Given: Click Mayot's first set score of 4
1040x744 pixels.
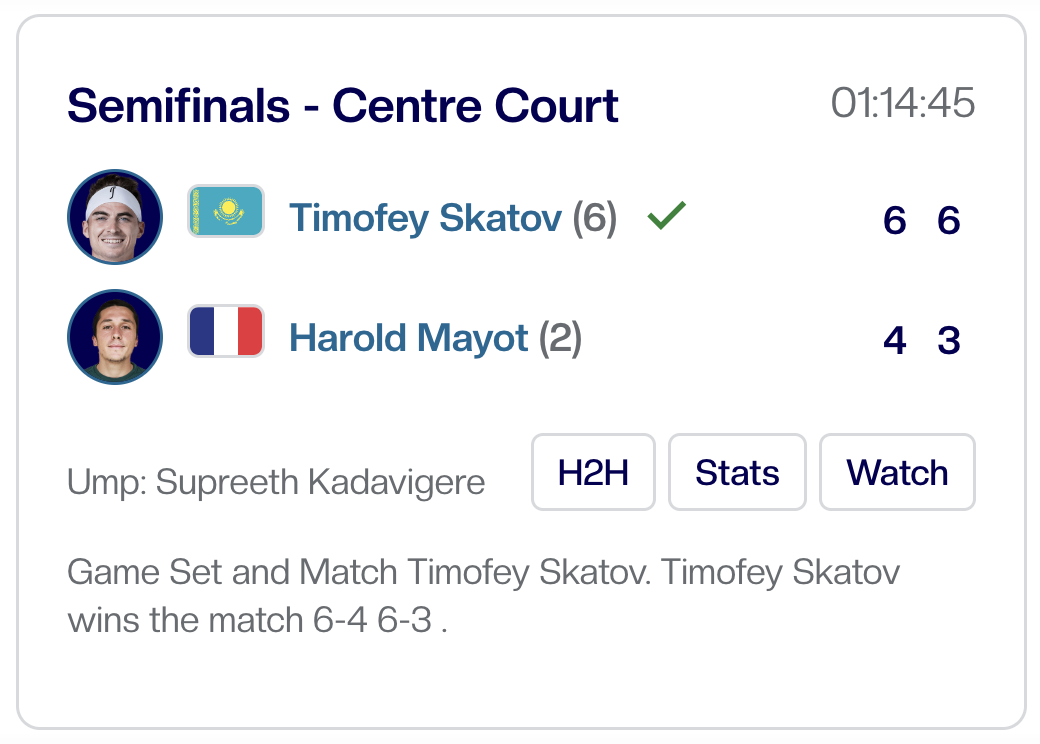Looking at the screenshot, I should pos(894,341).
